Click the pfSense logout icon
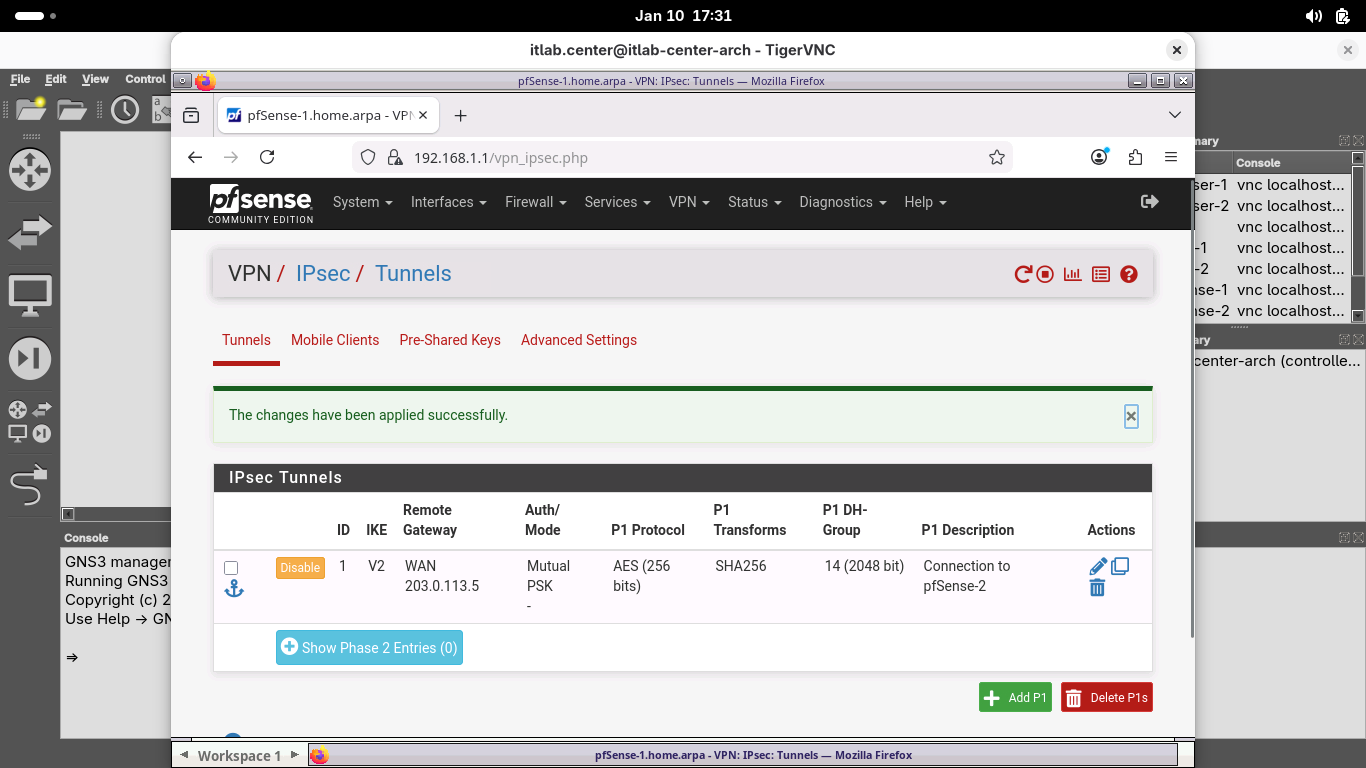 coord(1149,202)
